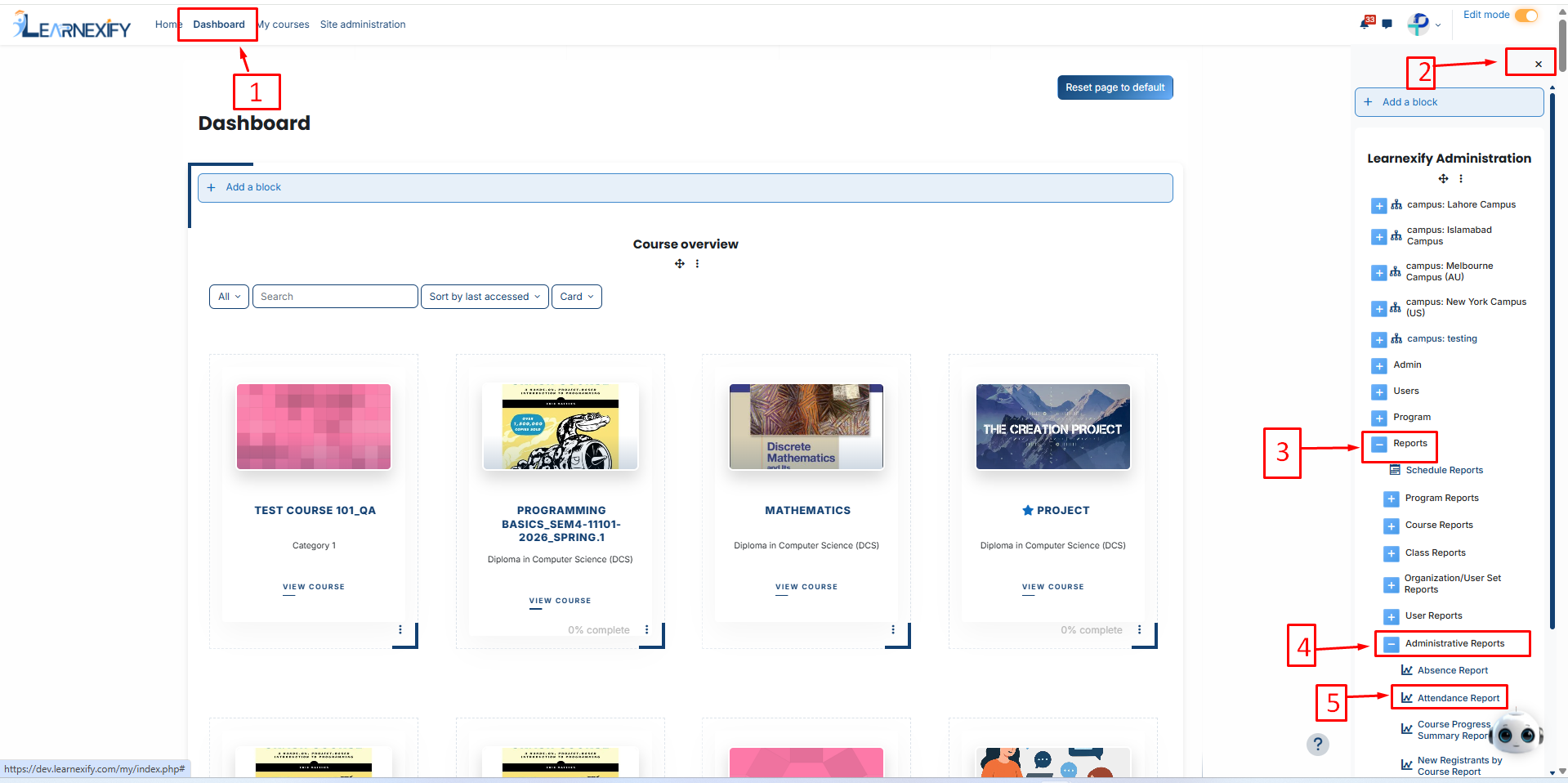Click Add a block in side drawer

[x=1449, y=102]
